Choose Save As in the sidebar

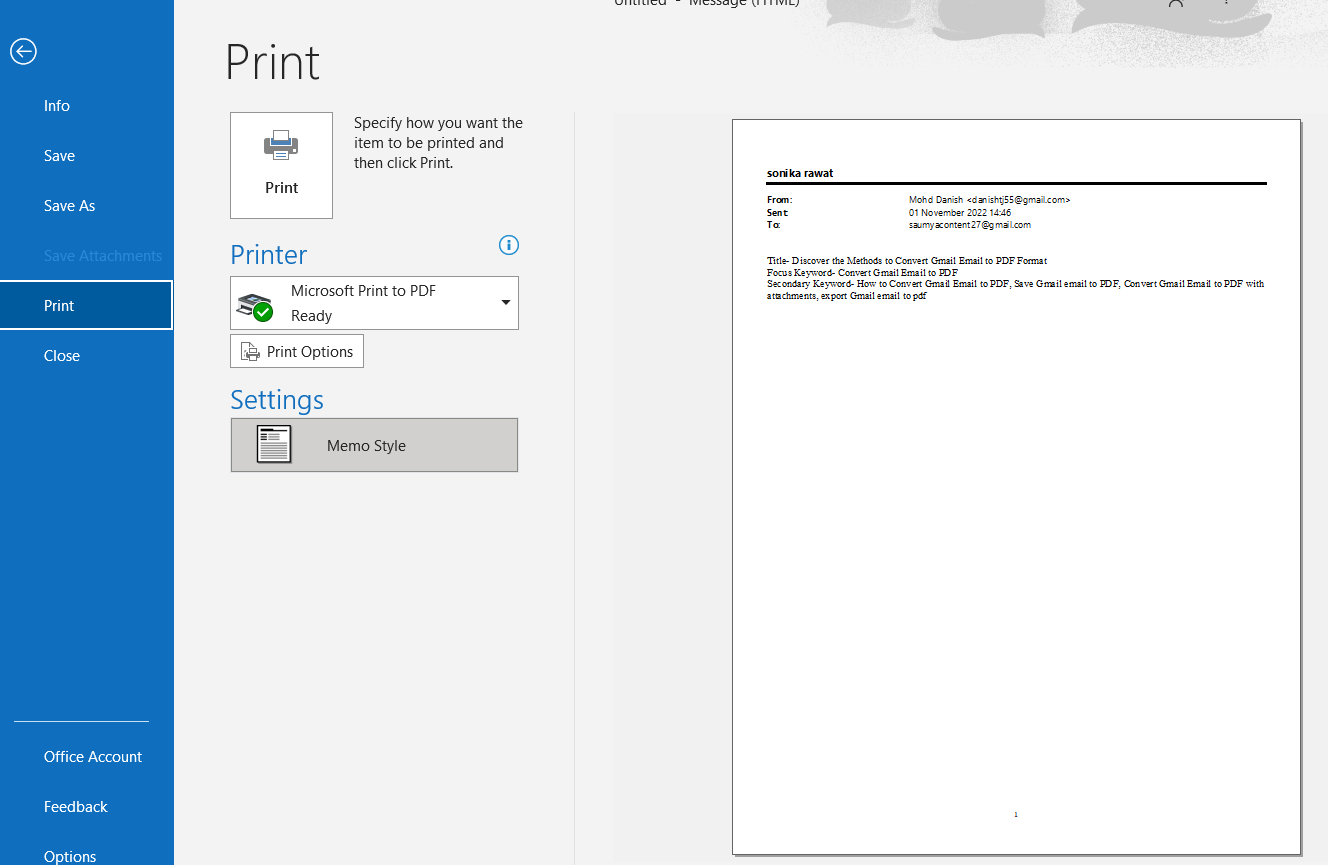click(x=69, y=206)
